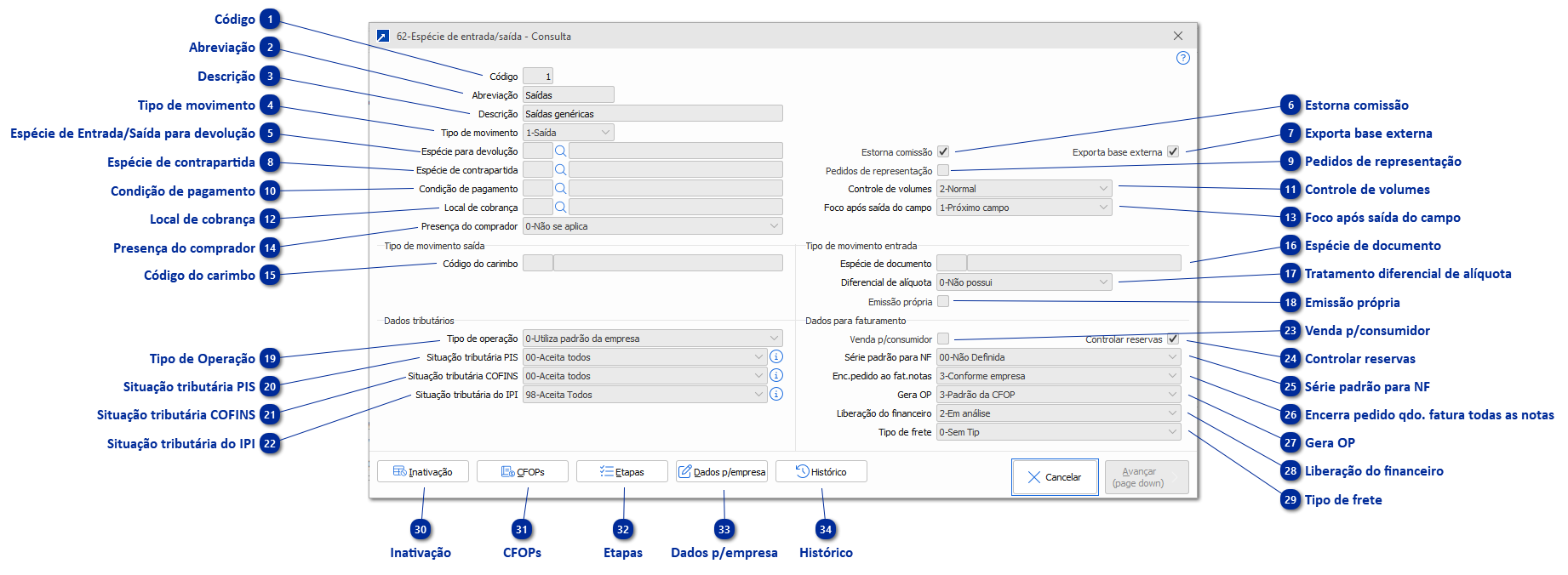The width and height of the screenshot is (1568, 575).
Task: Open the Histórico button
Action: pos(821,471)
